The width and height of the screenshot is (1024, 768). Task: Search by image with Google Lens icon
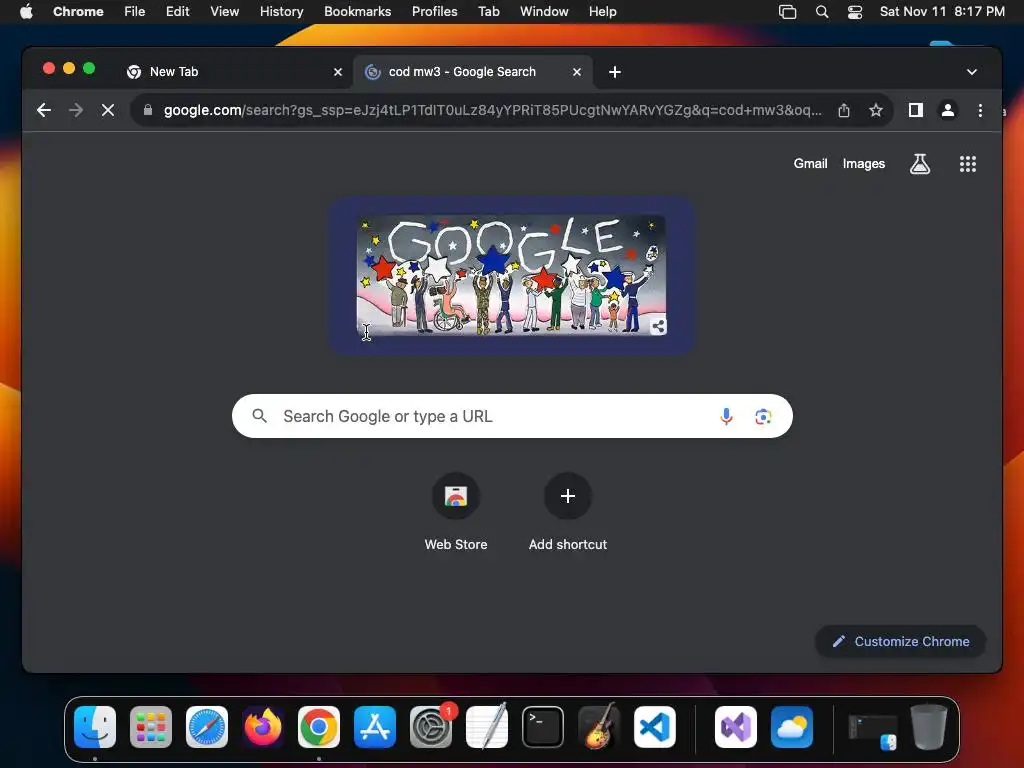pos(763,416)
